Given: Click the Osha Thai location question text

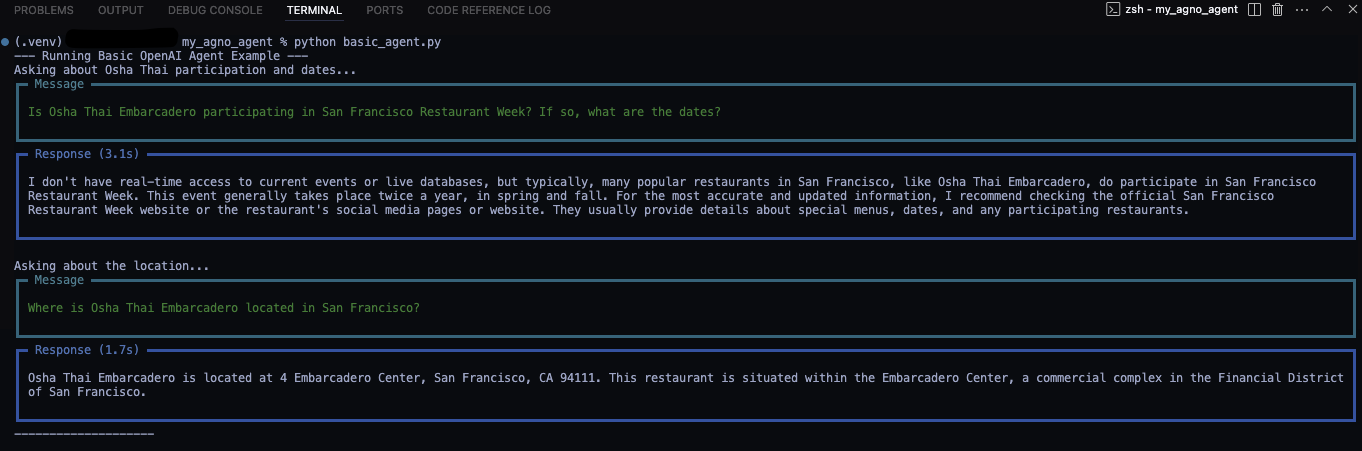Looking at the screenshot, I should [x=224, y=308].
